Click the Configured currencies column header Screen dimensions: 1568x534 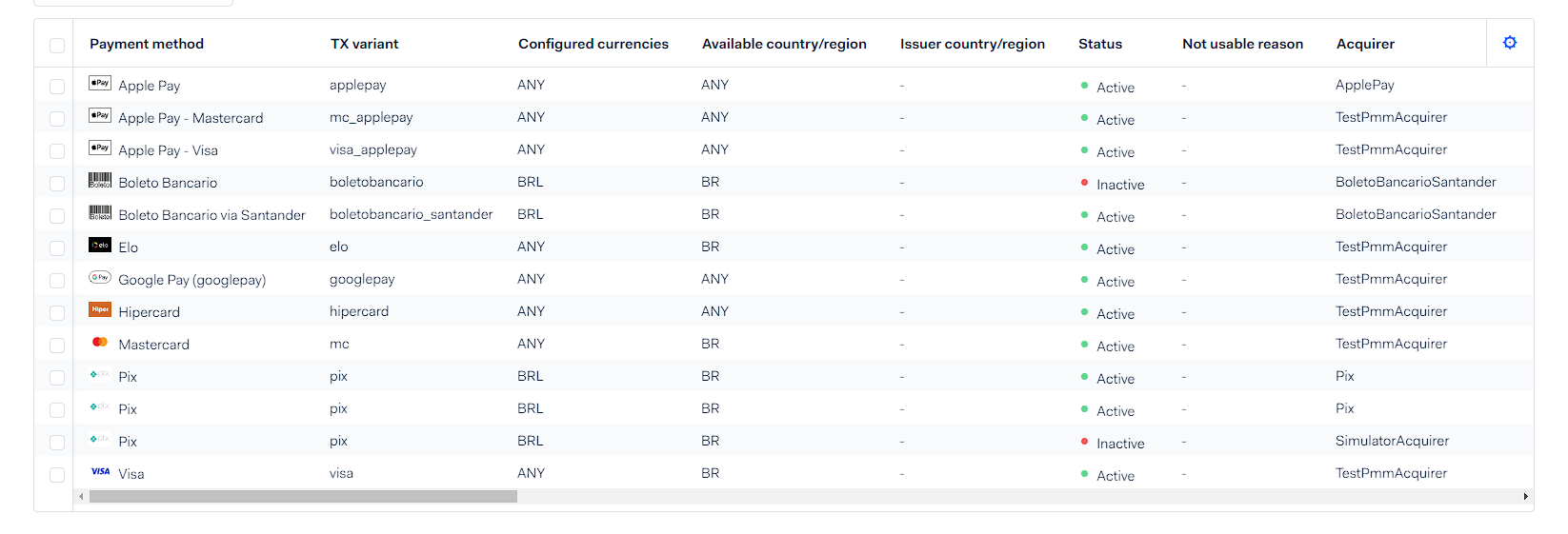coord(593,44)
